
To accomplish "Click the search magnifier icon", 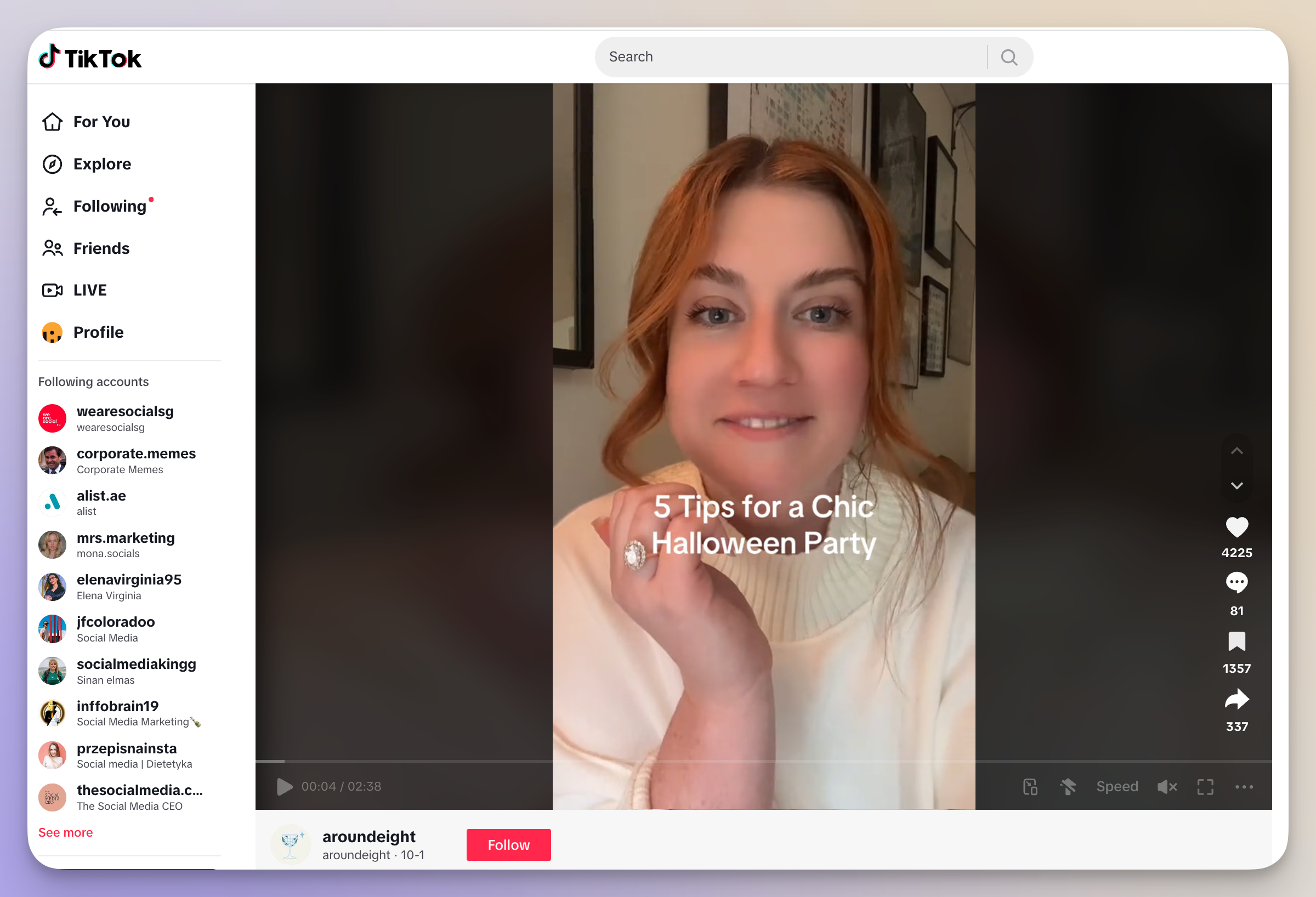I will [1009, 56].
